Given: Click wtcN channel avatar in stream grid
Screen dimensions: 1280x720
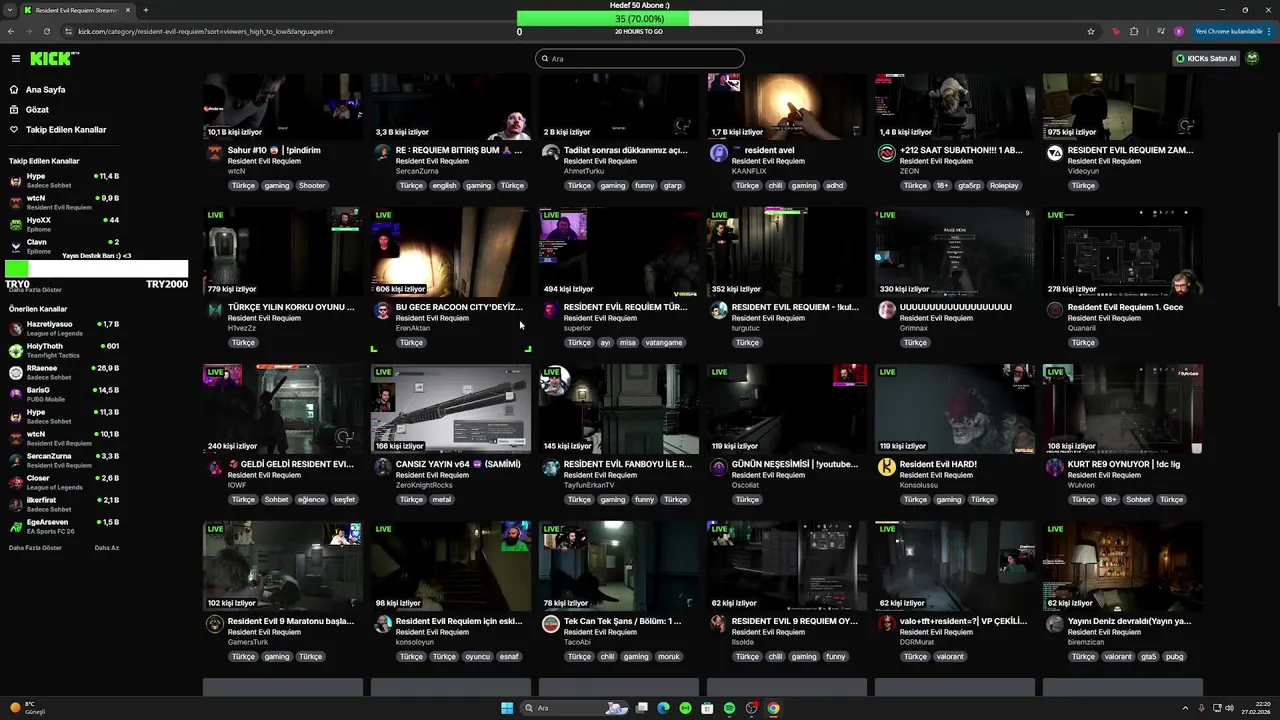Looking at the screenshot, I should tap(214, 153).
